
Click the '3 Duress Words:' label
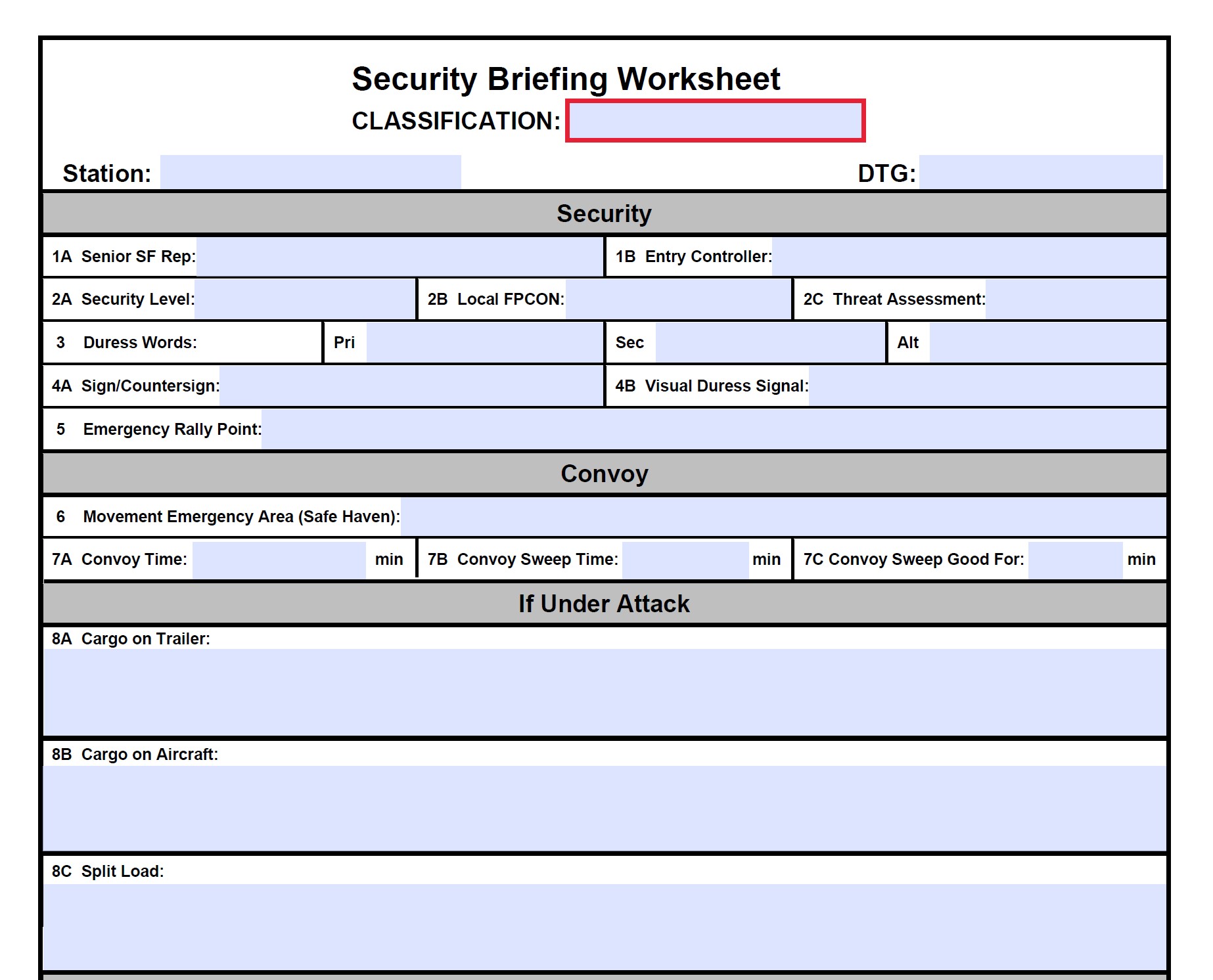(x=126, y=343)
